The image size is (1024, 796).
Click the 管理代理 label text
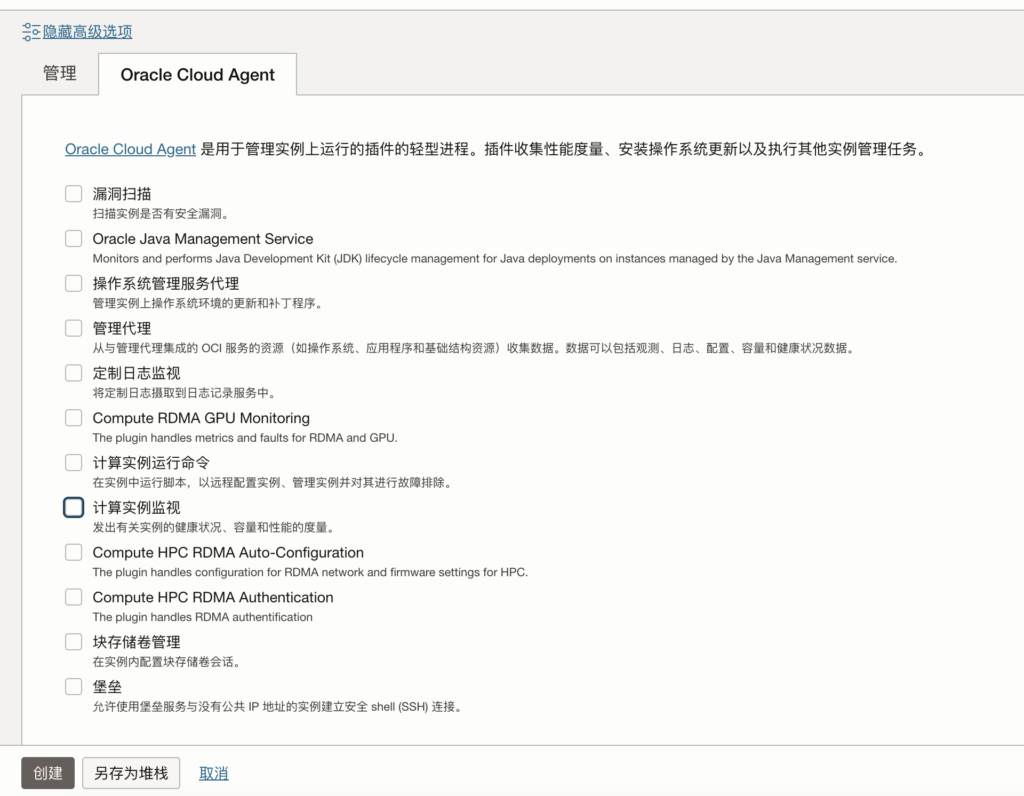[121, 328]
